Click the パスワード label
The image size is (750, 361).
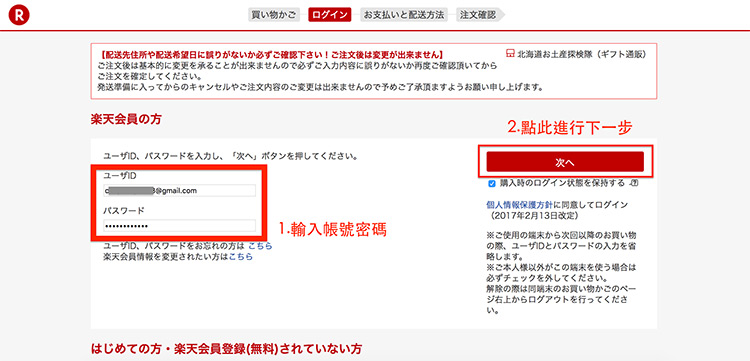click(124, 210)
